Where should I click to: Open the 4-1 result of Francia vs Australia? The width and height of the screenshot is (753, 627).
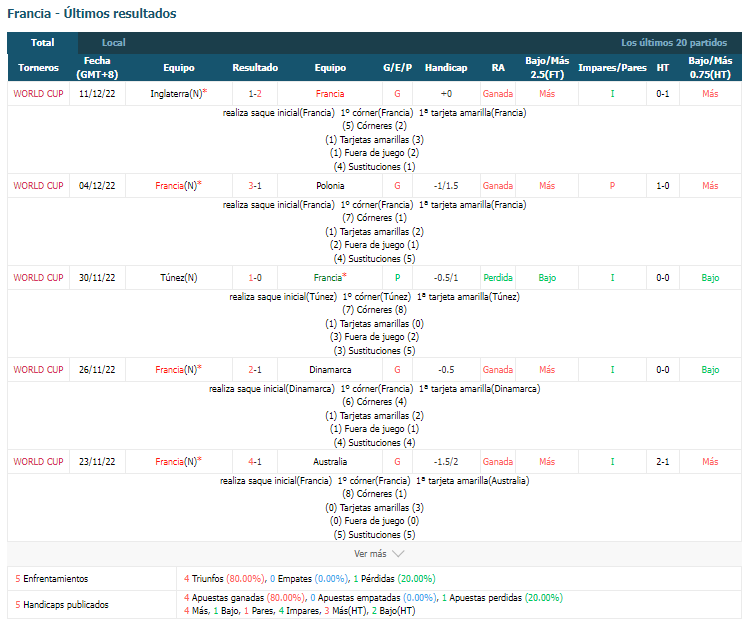(255, 461)
